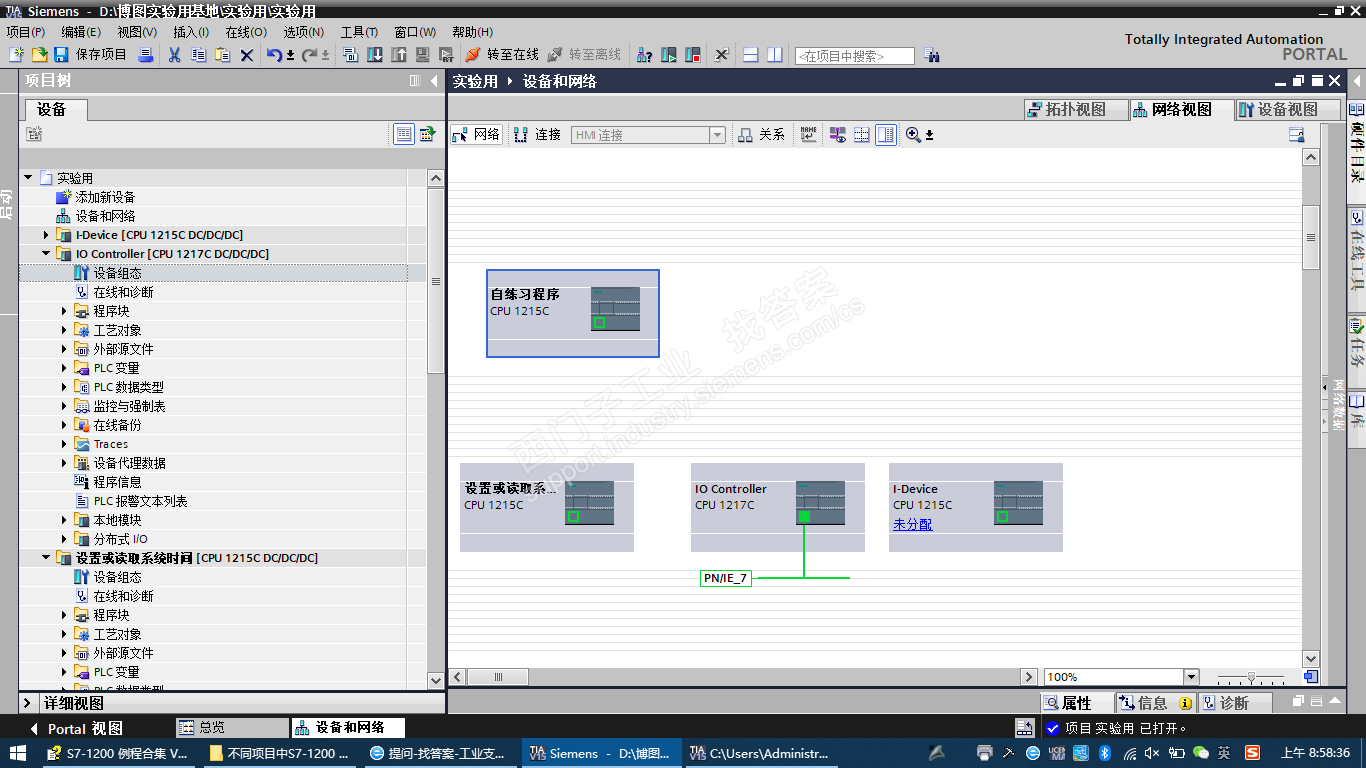This screenshot has width=1366, height=768.
Task: Click the project search input field
Action: pyautogui.click(x=854, y=56)
